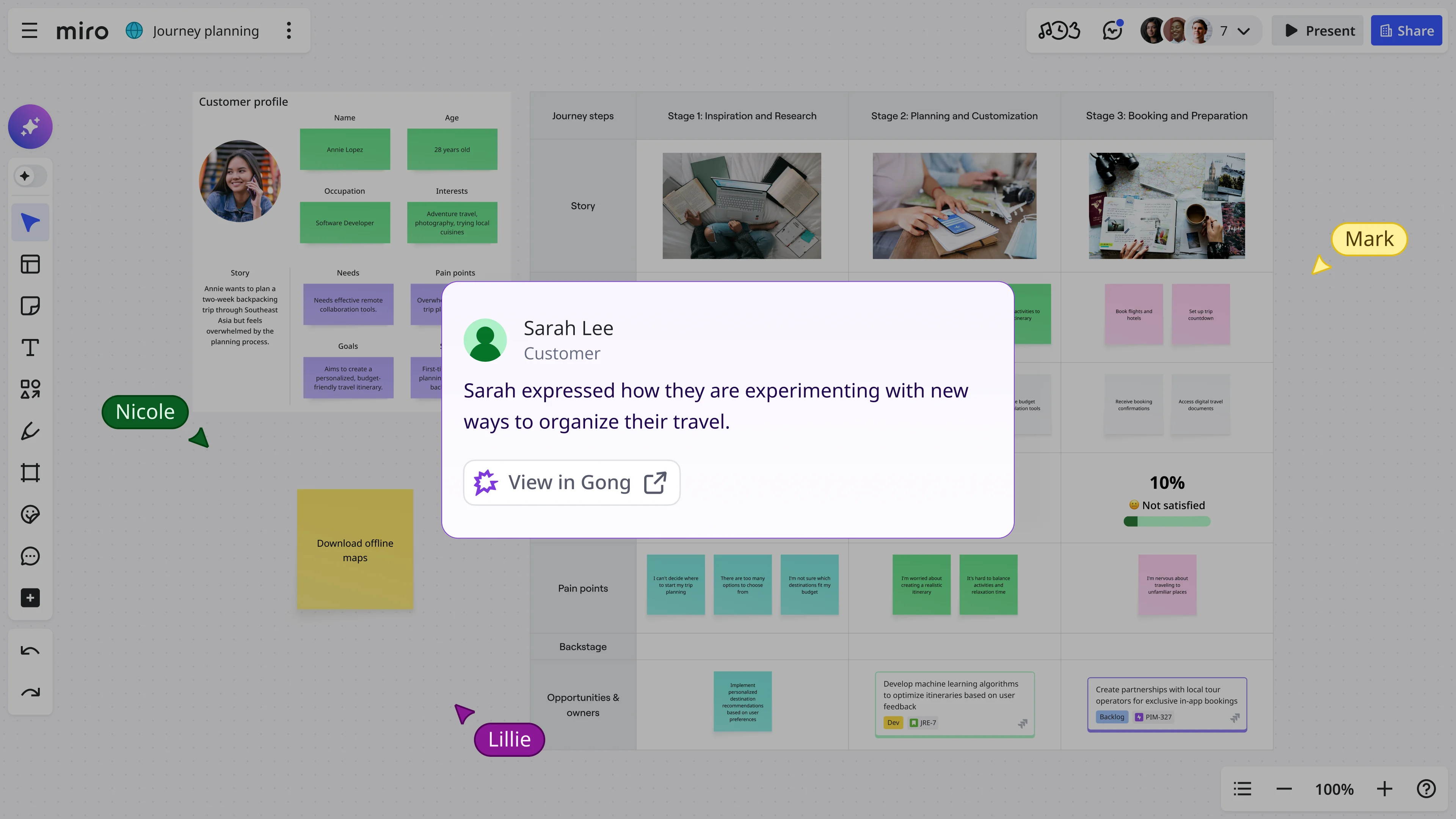Open board options three-dot menu

(289, 30)
